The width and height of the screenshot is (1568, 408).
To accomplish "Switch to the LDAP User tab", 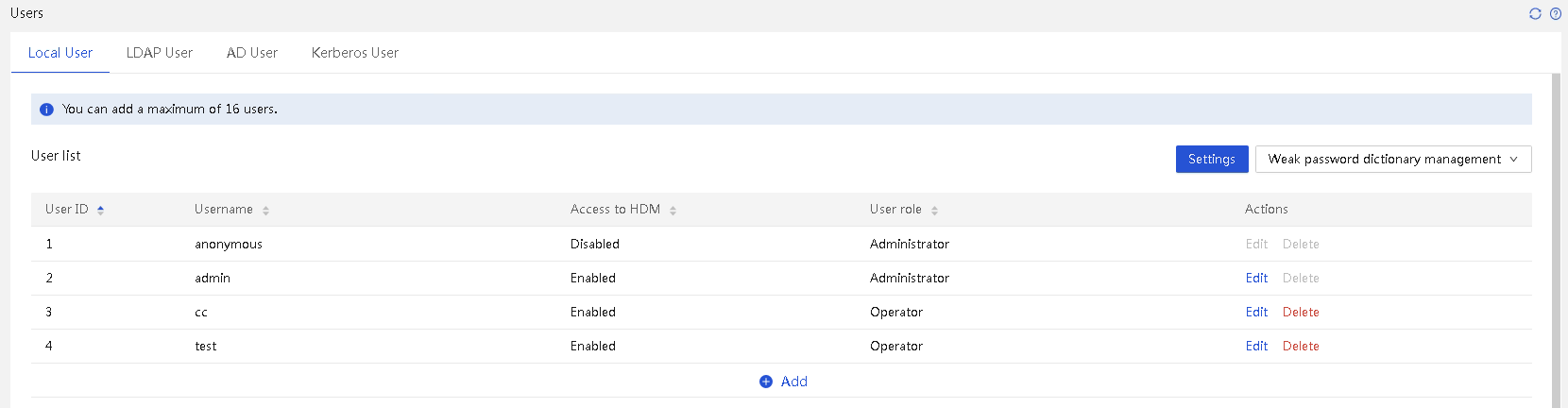I will [160, 53].
